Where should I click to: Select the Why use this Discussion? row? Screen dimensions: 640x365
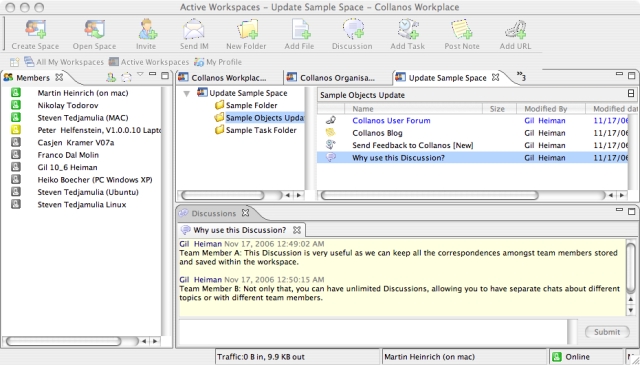pos(473,158)
